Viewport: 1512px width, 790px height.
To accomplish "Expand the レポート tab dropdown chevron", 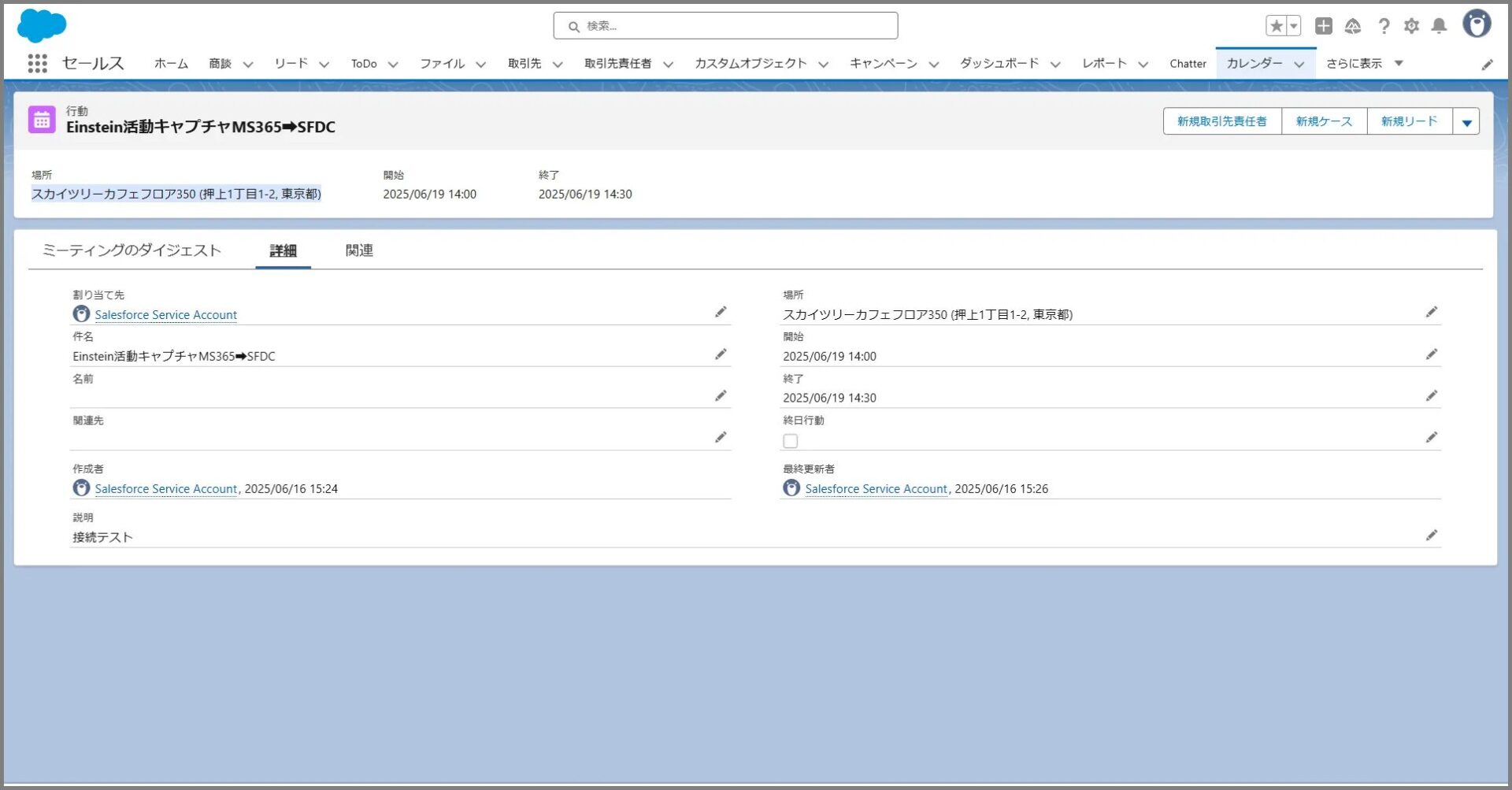I will click(x=1143, y=65).
